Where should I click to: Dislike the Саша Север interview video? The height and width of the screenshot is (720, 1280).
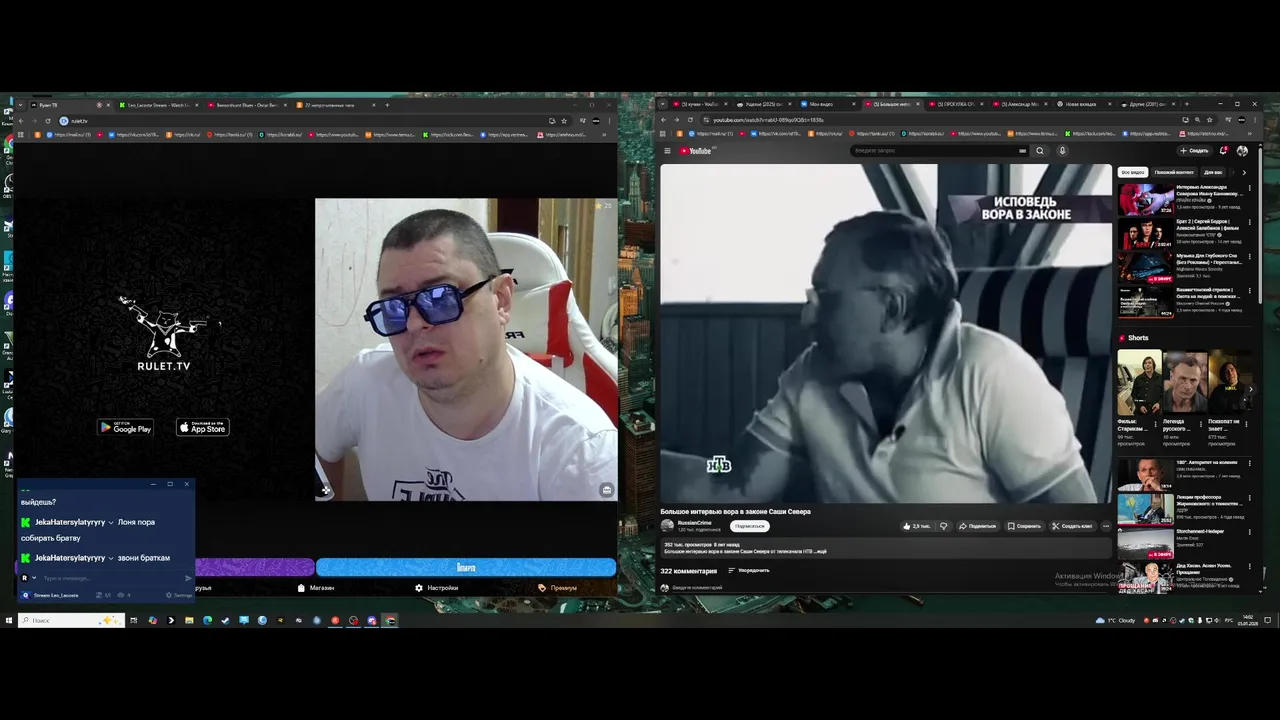point(943,526)
